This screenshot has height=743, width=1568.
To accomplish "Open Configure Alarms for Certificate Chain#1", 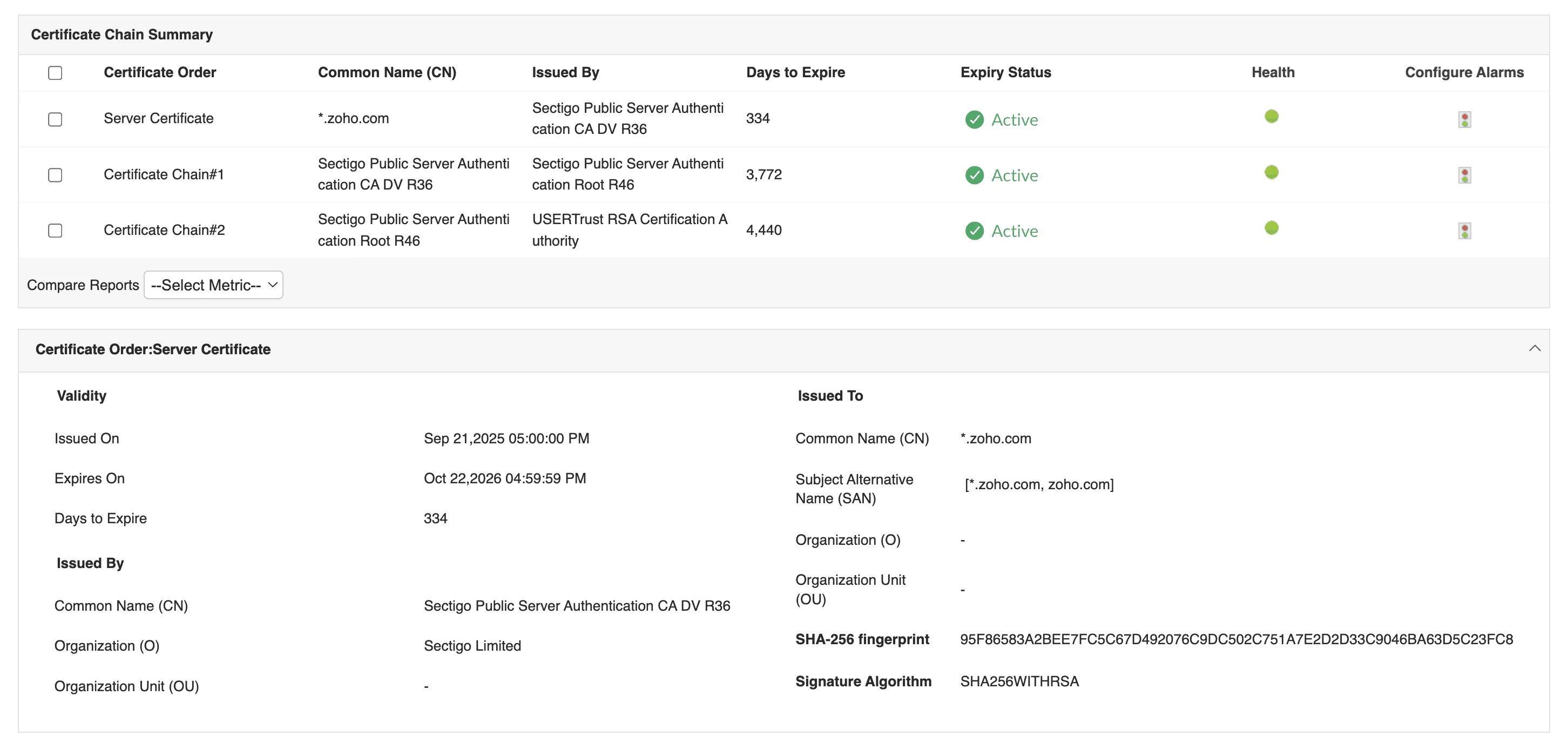I will pyautogui.click(x=1464, y=174).
